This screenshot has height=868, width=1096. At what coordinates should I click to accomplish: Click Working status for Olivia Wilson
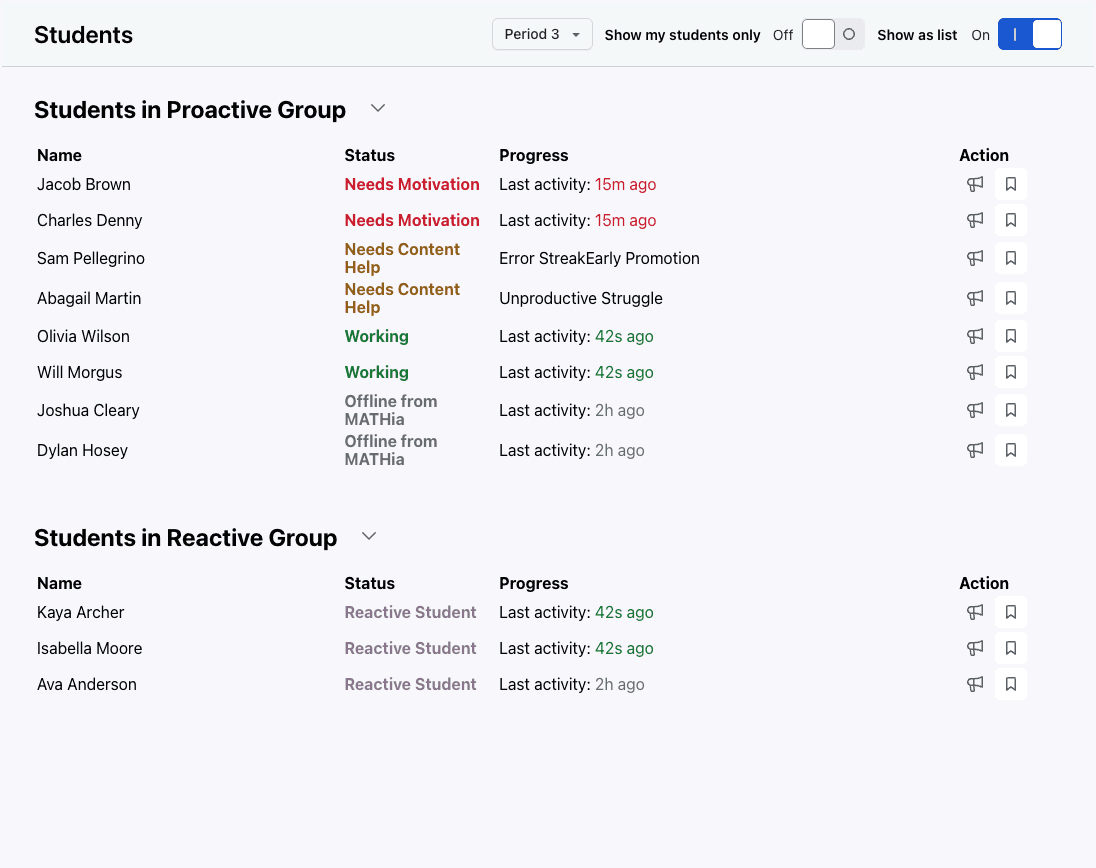[377, 336]
